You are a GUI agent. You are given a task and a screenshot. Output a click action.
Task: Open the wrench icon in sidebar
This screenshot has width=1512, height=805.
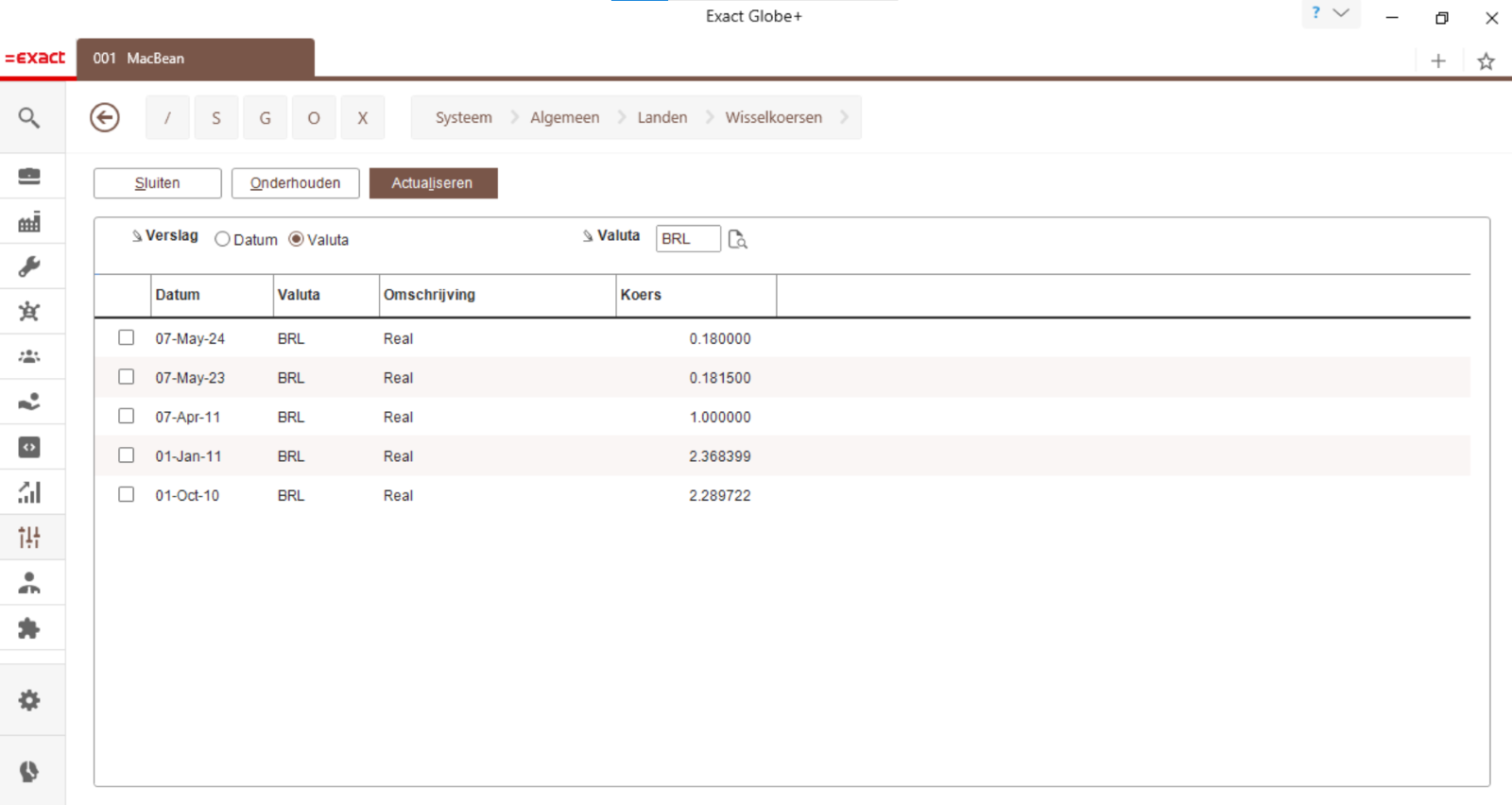(29, 266)
